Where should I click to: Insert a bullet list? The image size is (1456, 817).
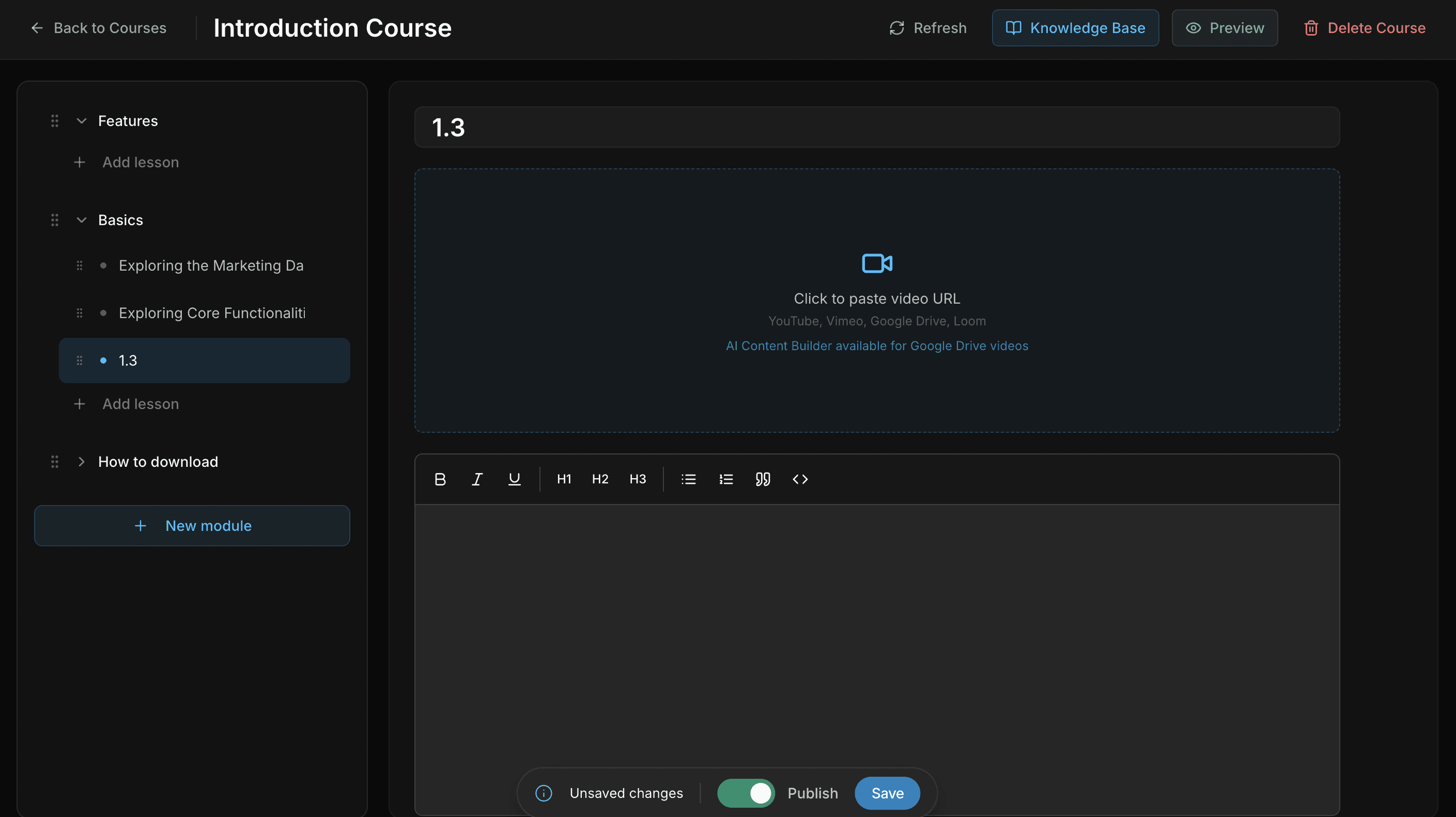[x=688, y=479]
